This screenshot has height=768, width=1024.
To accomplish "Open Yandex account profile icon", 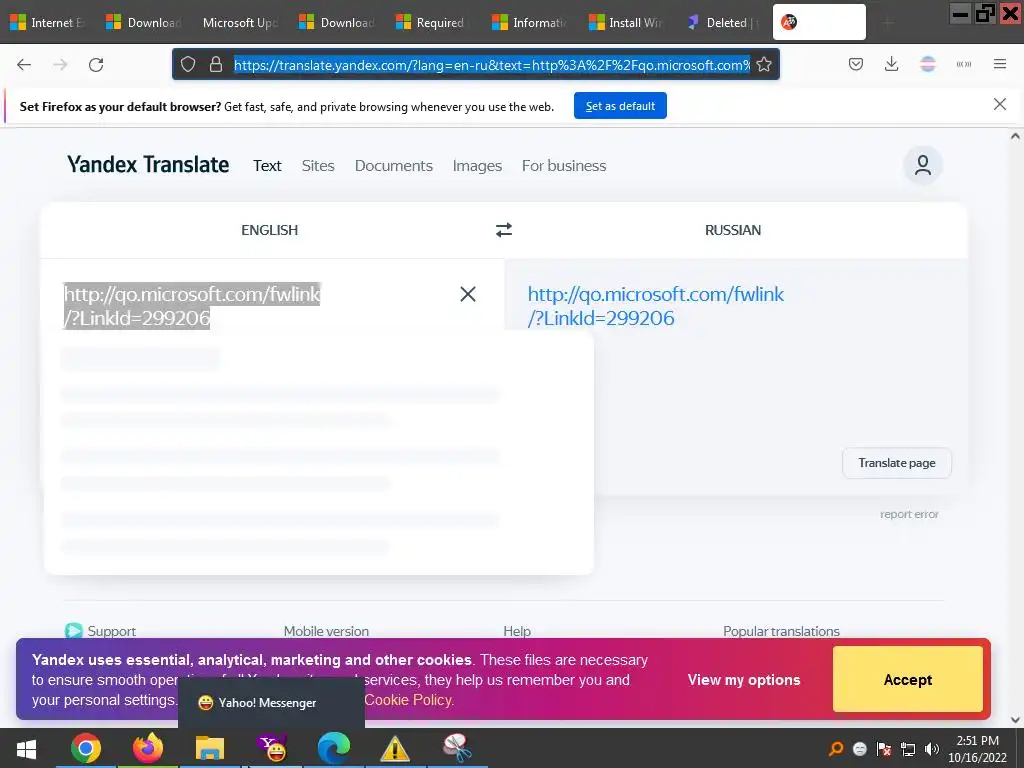I will [923, 165].
